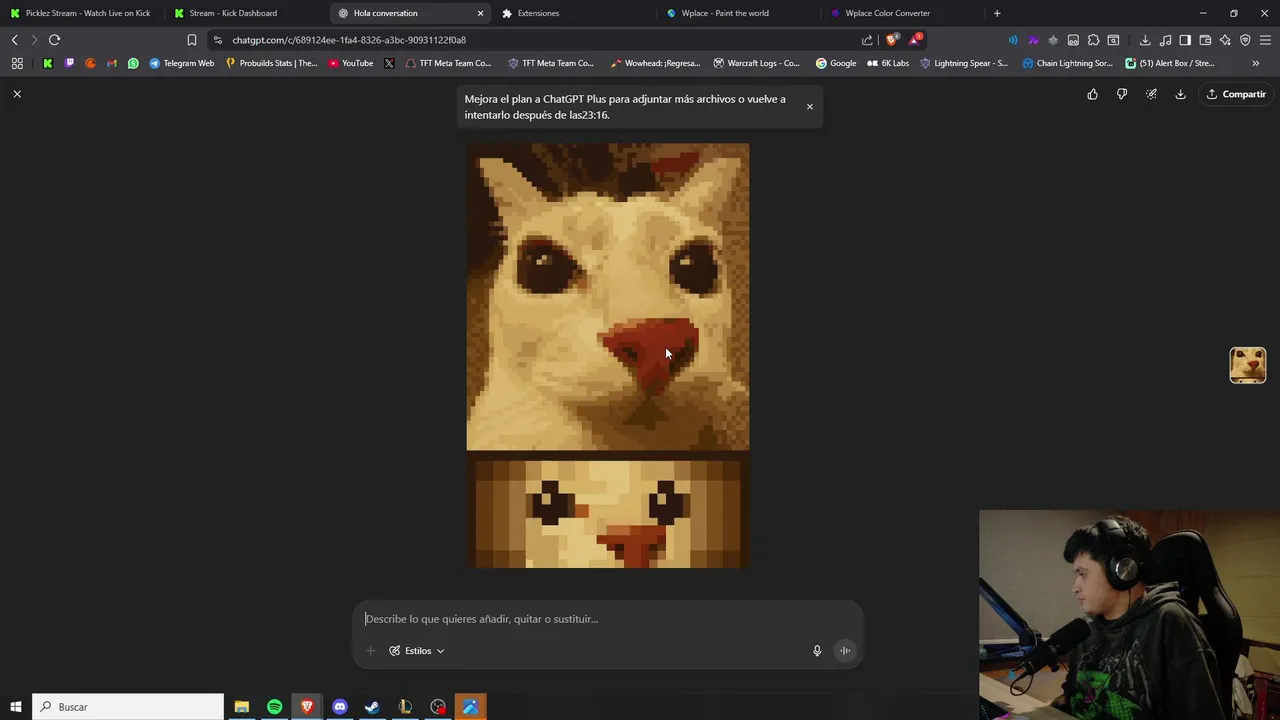Open Telegram Web bookmark
Viewport: 1280px width, 720px height.
(x=182, y=63)
